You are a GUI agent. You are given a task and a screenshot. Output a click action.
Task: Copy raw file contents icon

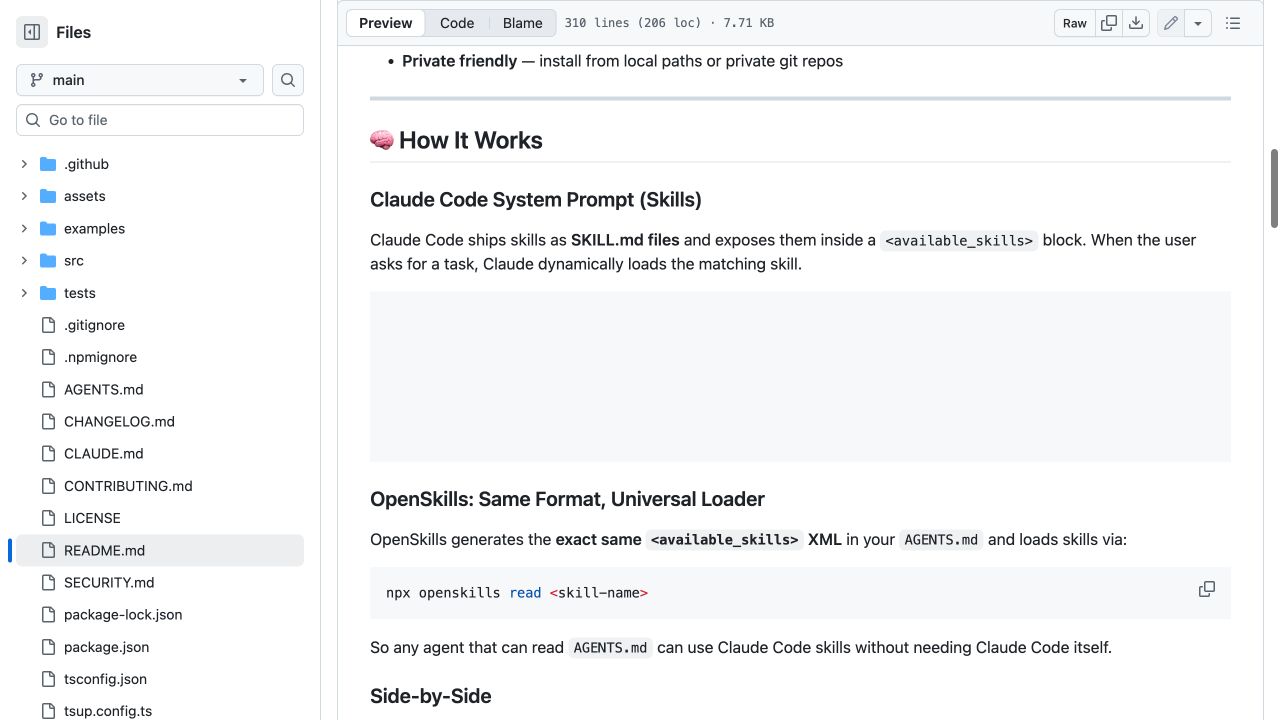point(1109,23)
